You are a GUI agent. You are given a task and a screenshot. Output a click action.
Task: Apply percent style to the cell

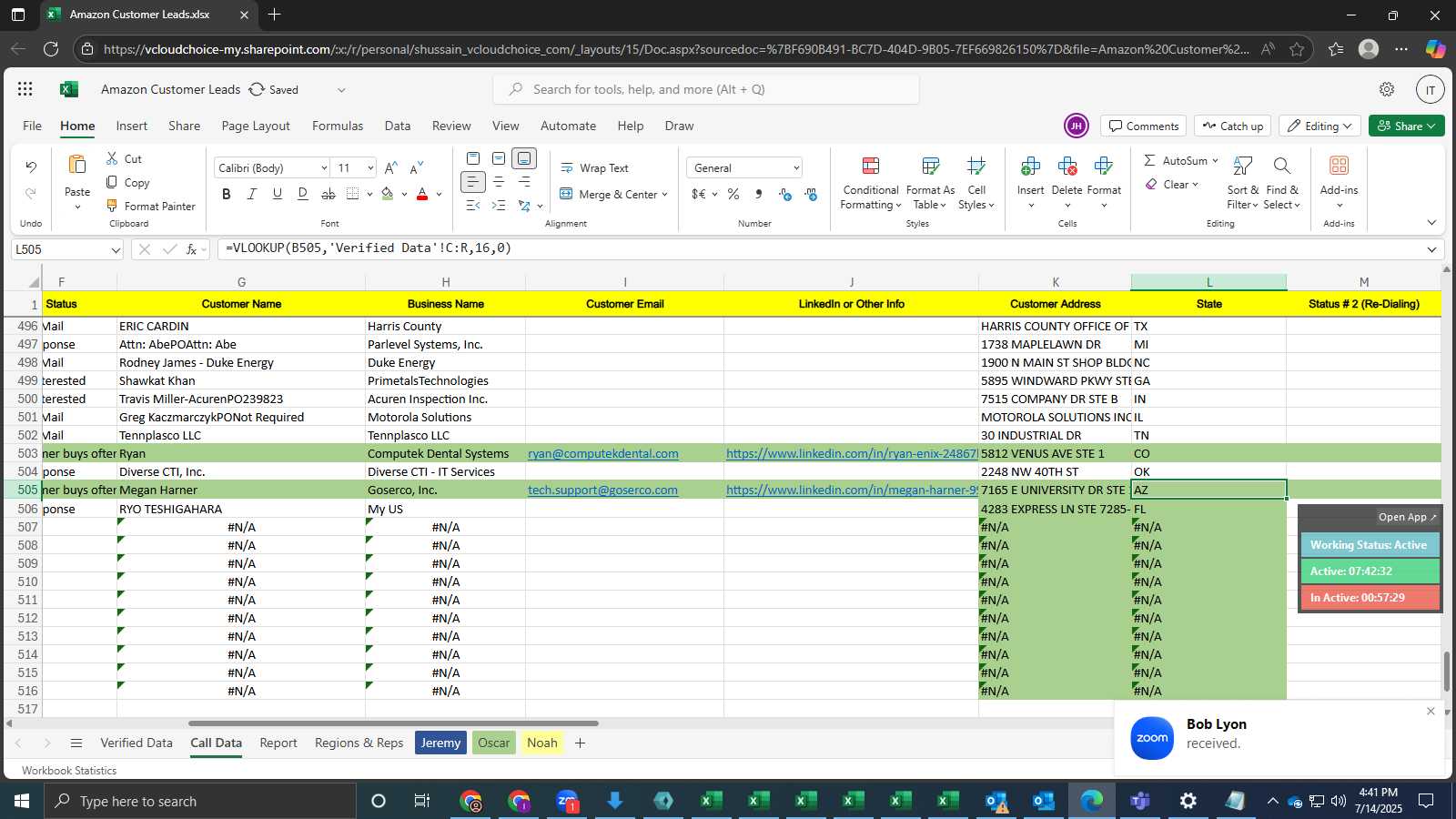[x=733, y=194]
